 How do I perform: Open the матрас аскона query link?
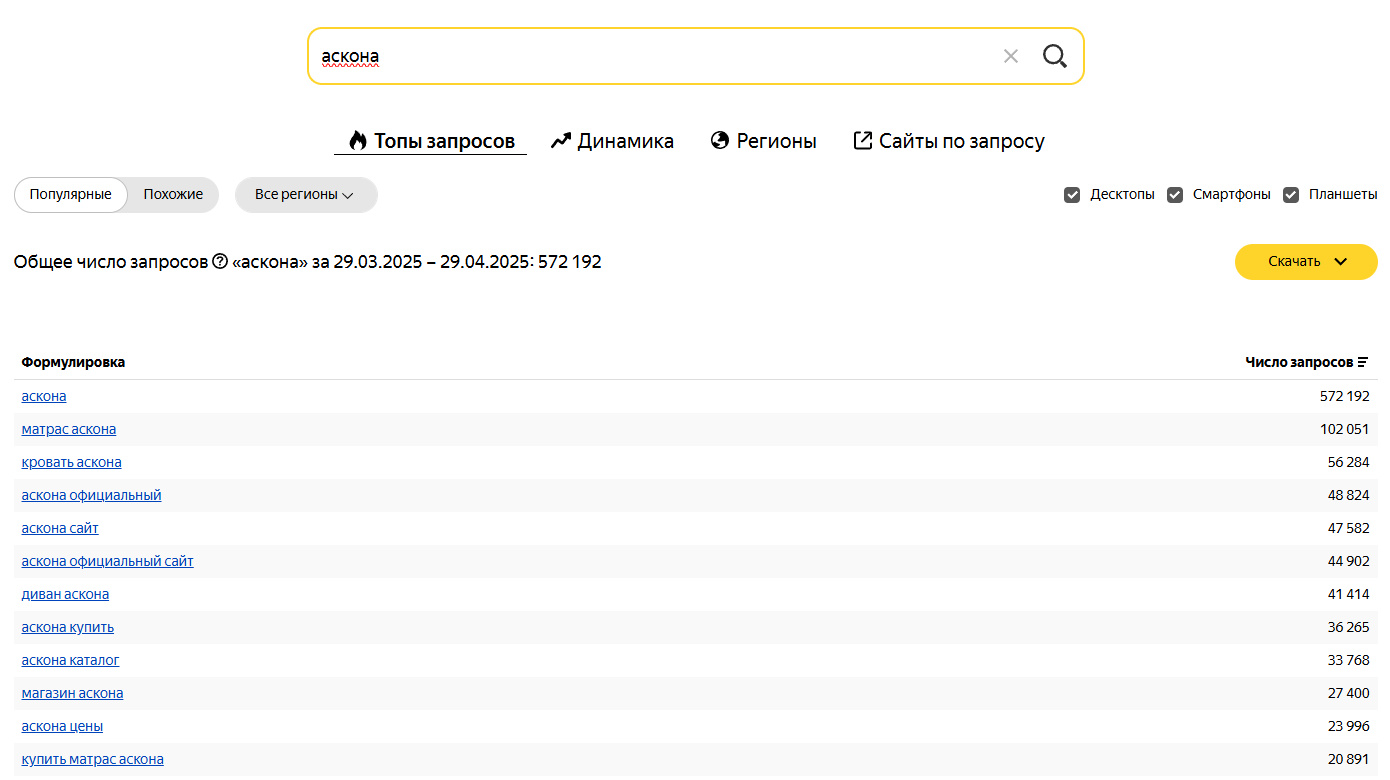[x=69, y=429]
